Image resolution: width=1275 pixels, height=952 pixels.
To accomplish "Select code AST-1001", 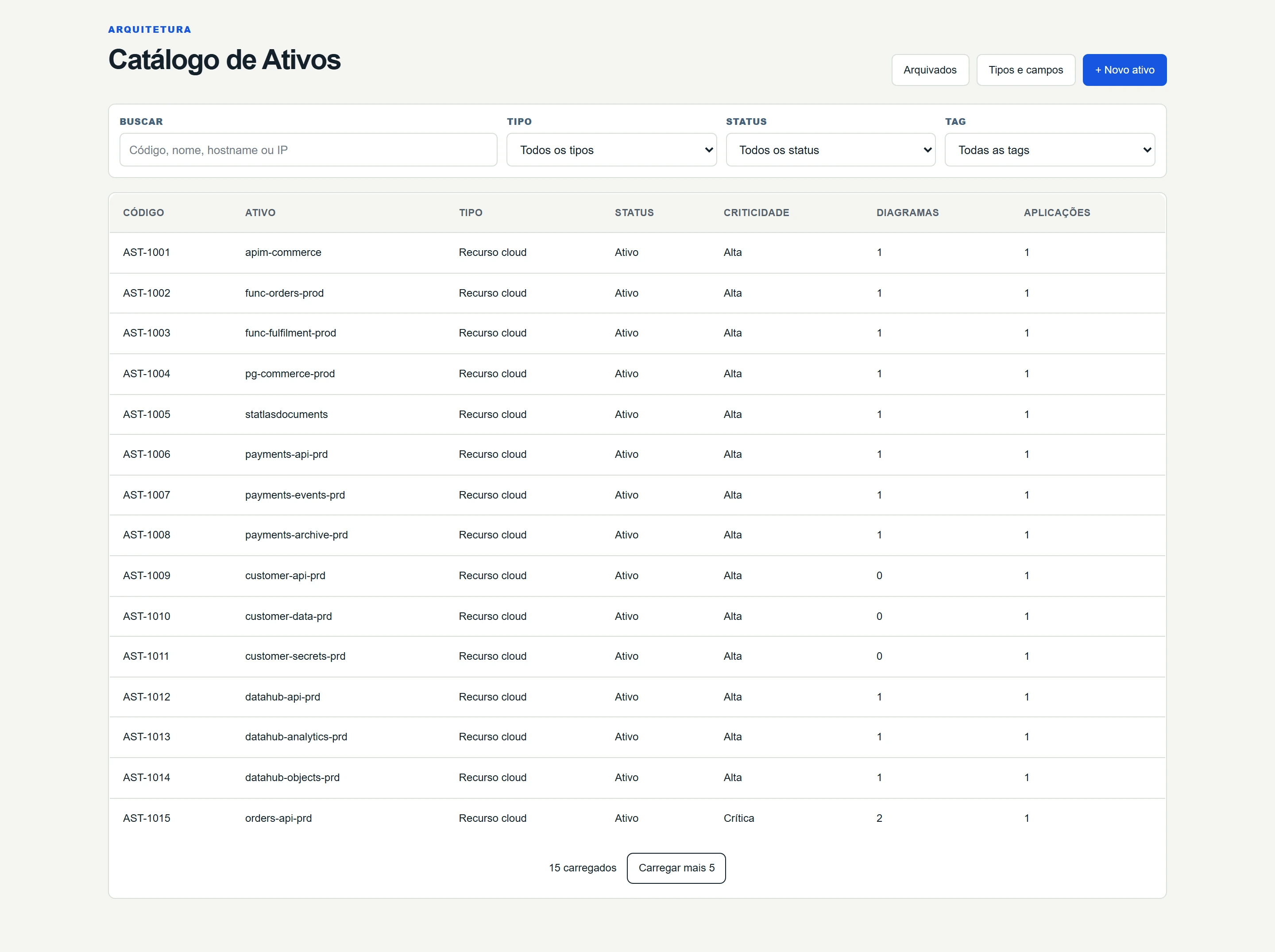I will point(147,252).
